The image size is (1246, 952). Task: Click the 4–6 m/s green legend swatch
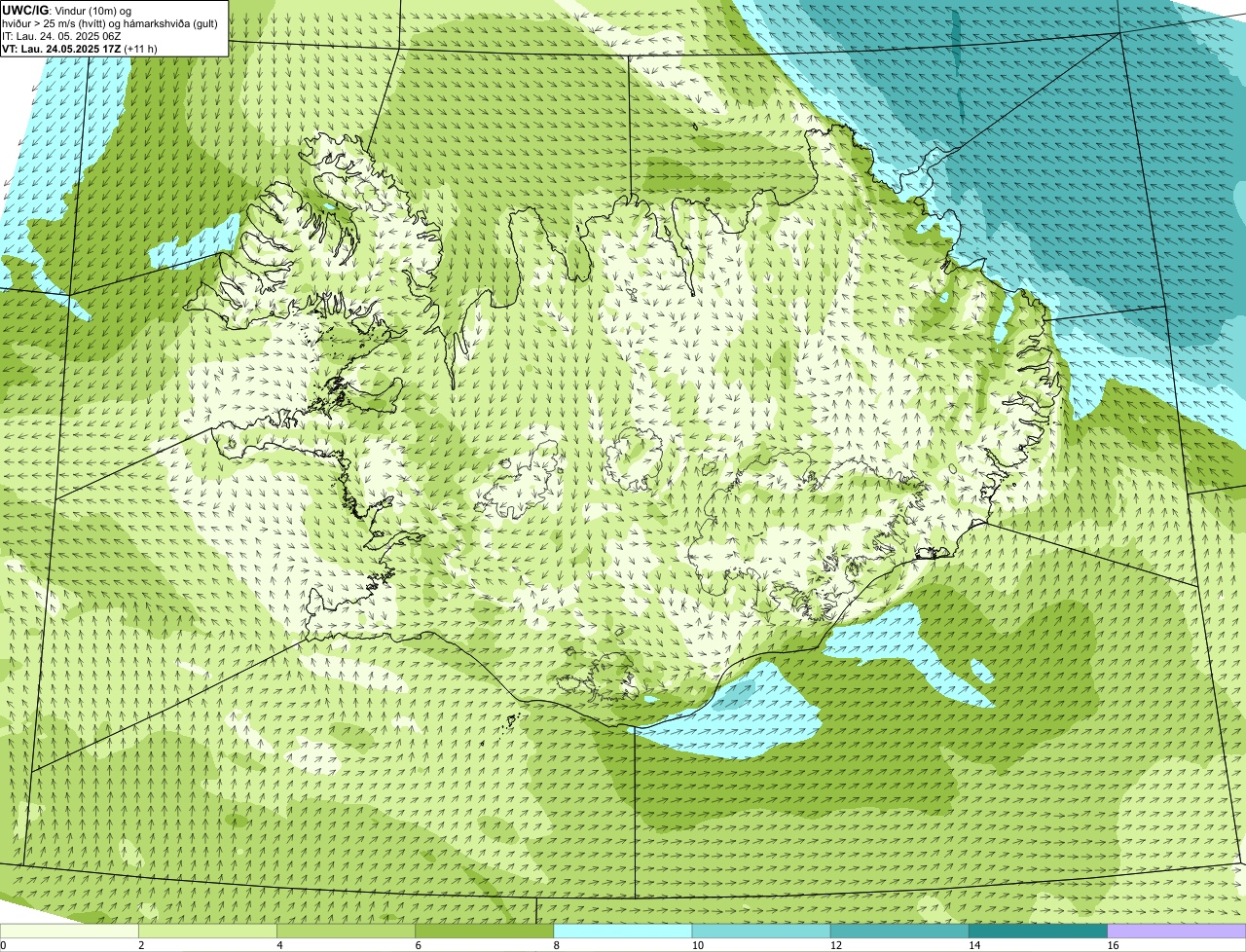coord(346,932)
